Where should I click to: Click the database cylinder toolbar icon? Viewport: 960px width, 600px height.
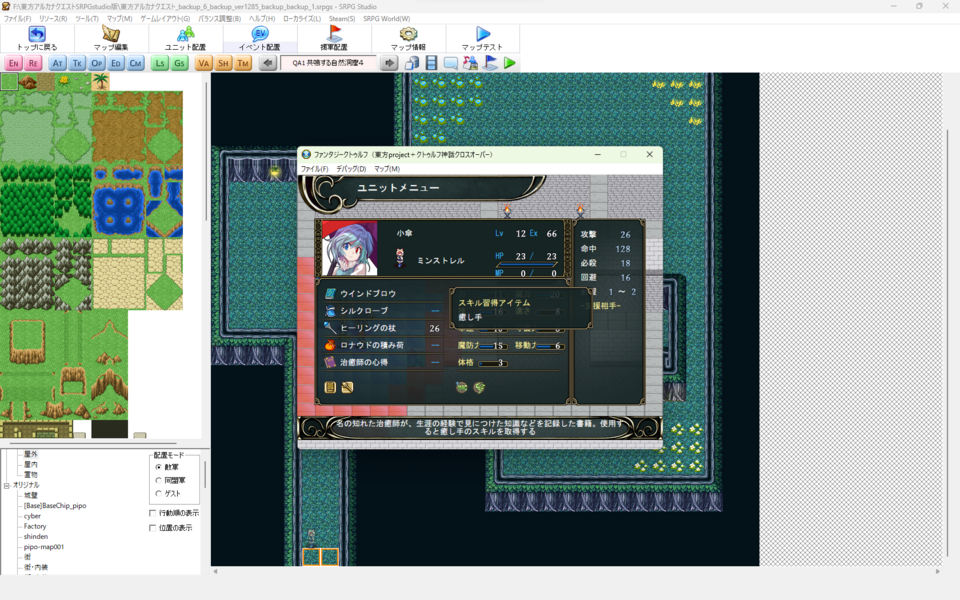412,63
